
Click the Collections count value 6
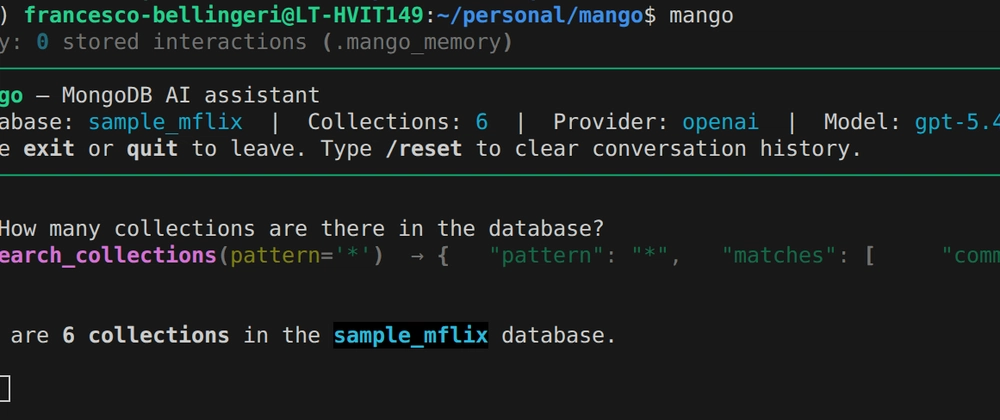coord(482,122)
